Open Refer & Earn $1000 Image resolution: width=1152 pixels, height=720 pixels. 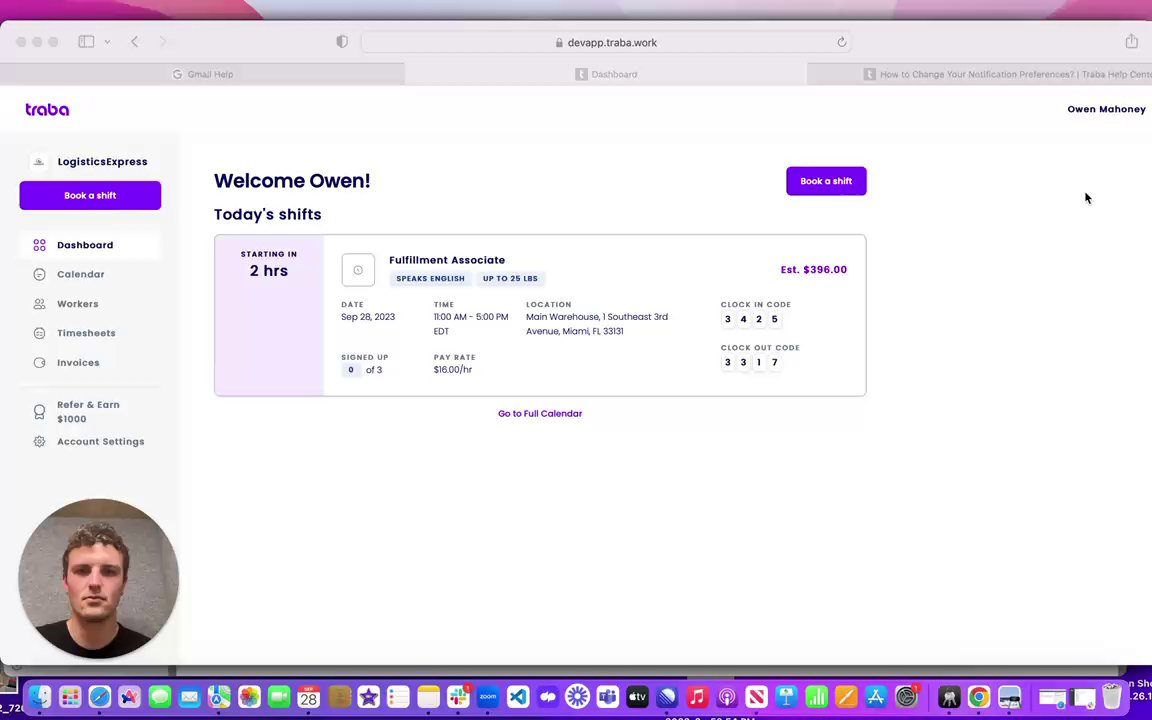tap(90, 412)
